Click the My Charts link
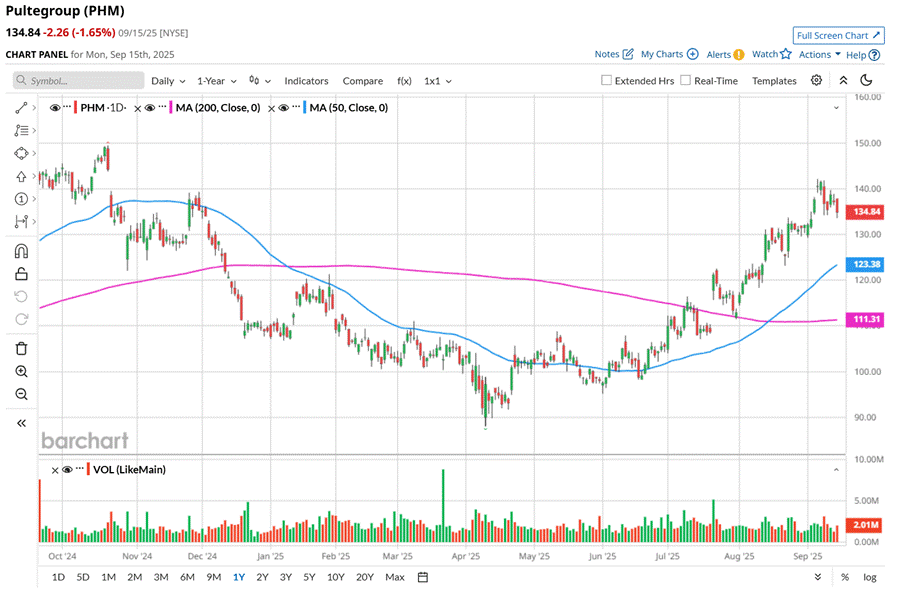Screen dimensions: 902x594 point(662,54)
